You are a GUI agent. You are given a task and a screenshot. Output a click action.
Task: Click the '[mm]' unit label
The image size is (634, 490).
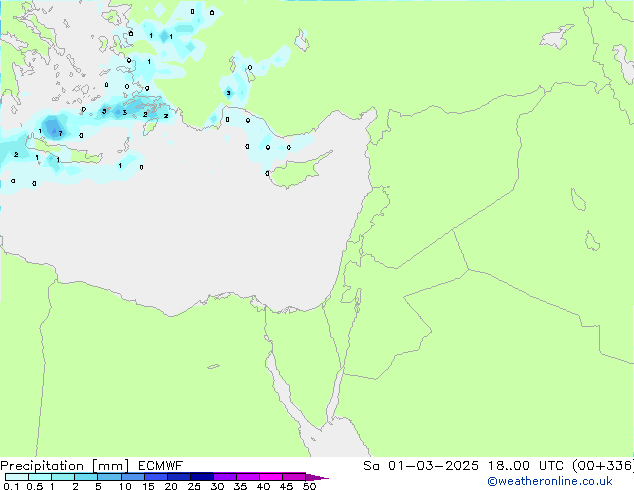click(111, 466)
